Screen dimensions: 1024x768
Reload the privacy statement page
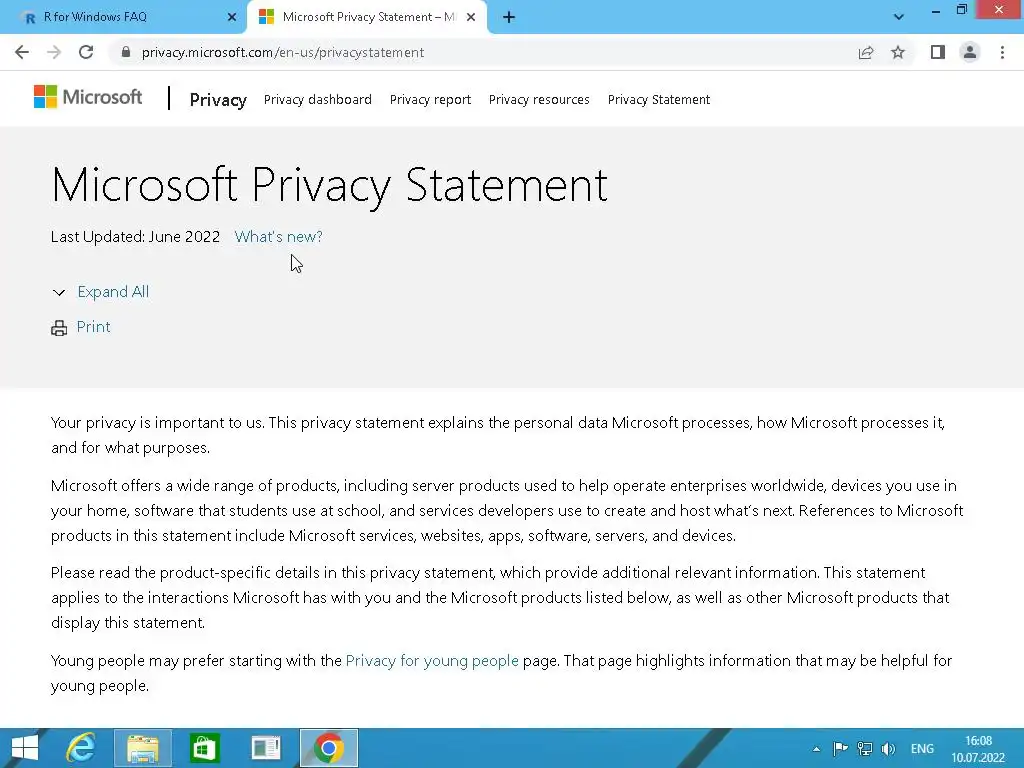[86, 52]
